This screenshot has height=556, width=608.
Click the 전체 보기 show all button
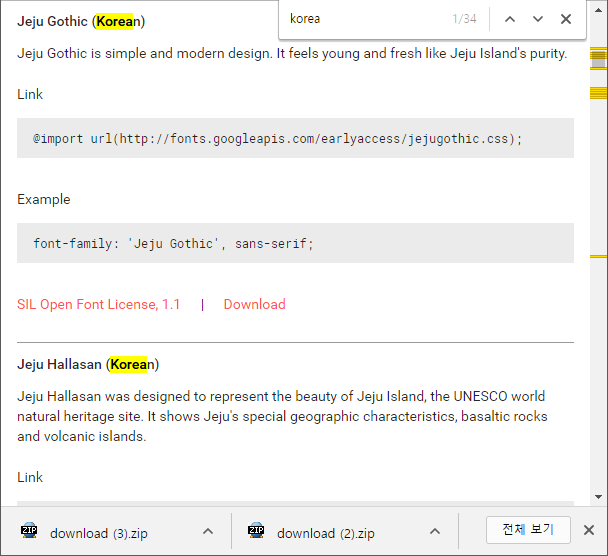[x=528, y=530]
